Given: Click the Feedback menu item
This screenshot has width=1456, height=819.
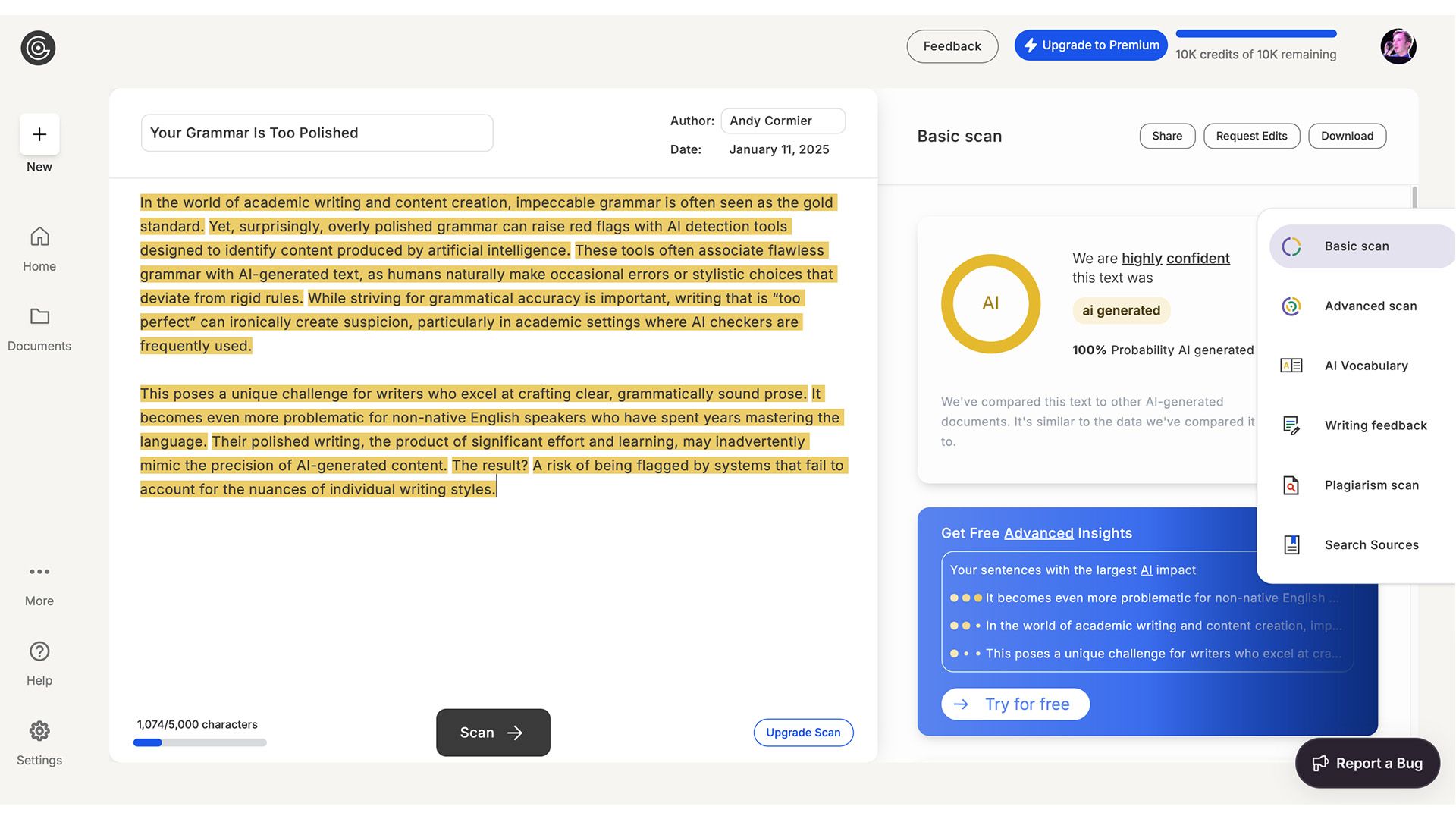Looking at the screenshot, I should pyautogui.click(x=952, y=45).
